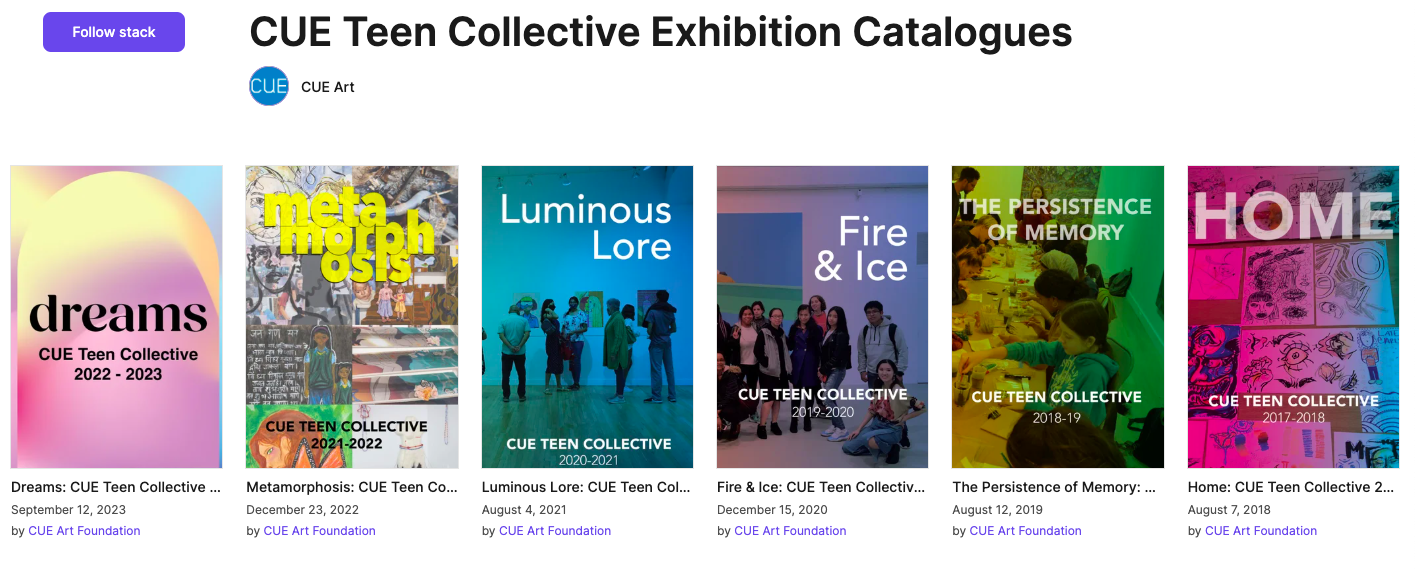
Task: Open the Luminous Lore catalogue cover
Action: pyautogui.click(x=587, y=317)
